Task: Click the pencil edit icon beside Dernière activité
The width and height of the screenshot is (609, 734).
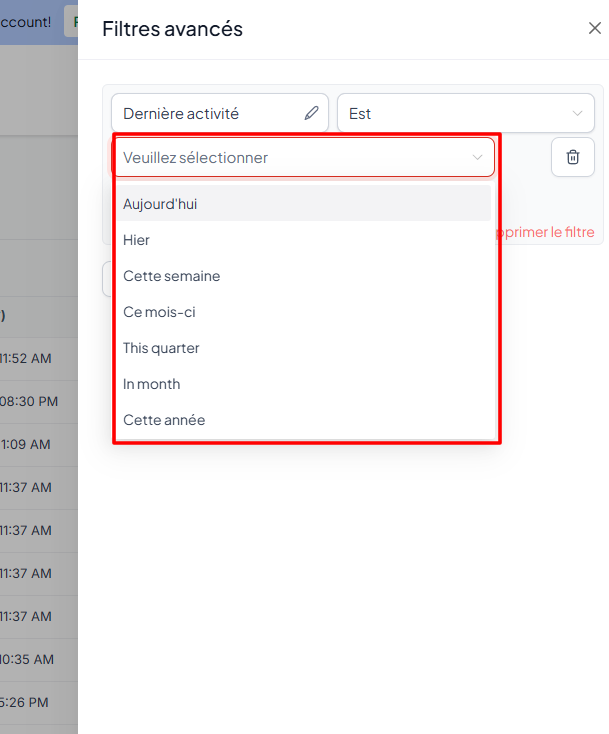Action: tap(312, 114)
